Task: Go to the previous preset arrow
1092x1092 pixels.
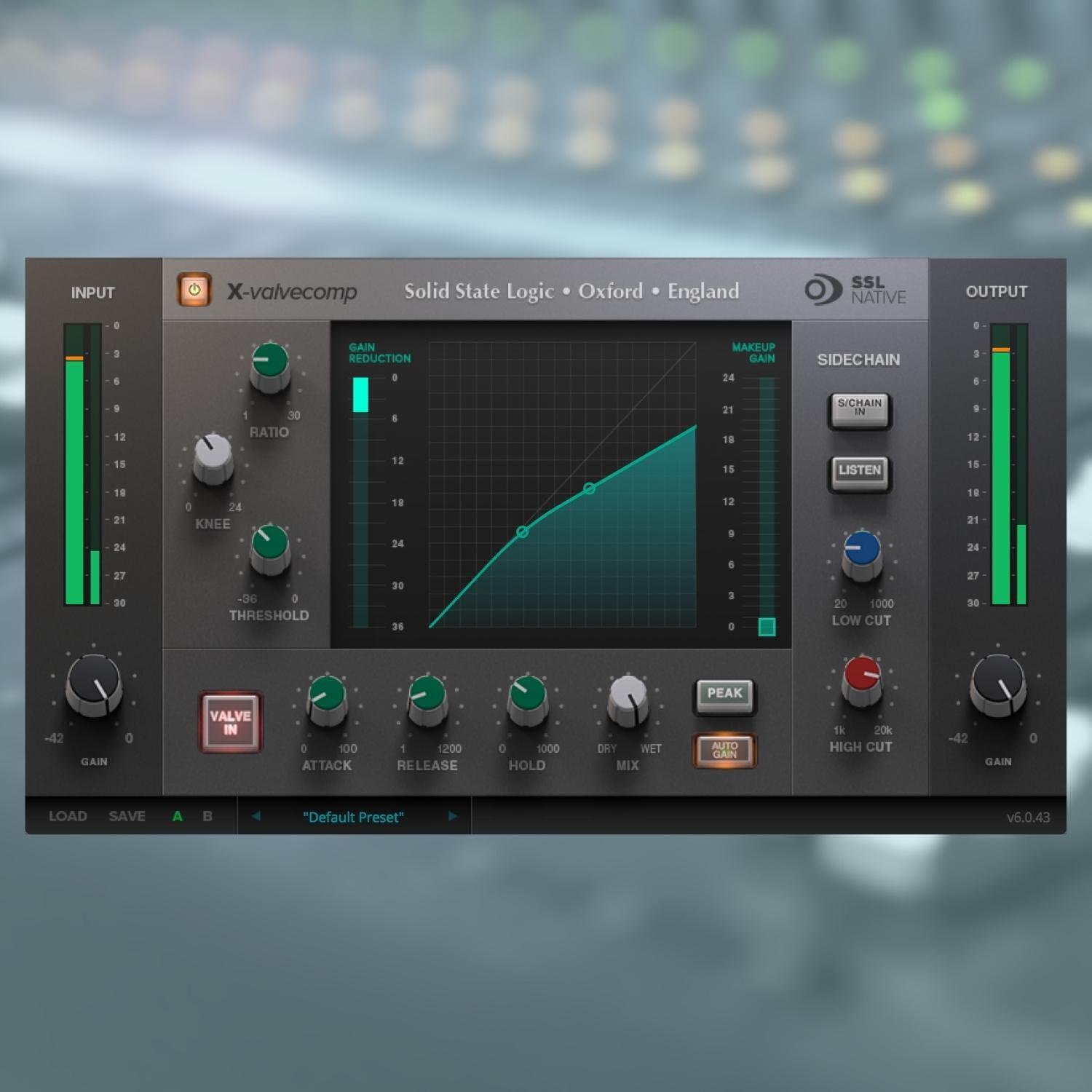Action: tap(256, 816)
